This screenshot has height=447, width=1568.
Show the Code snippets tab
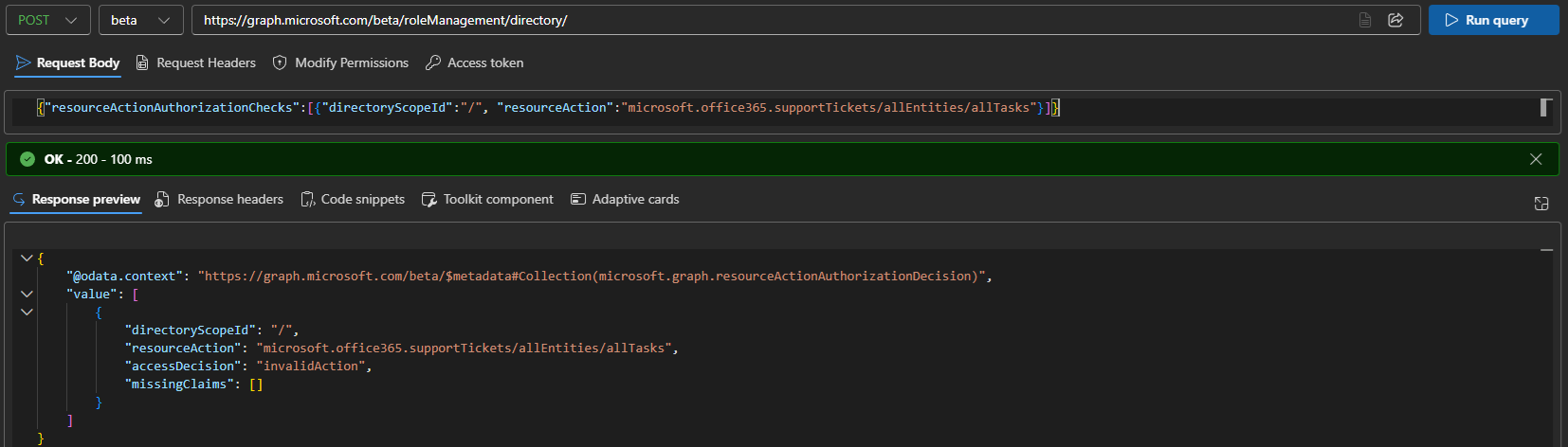(x=353, y=199)
